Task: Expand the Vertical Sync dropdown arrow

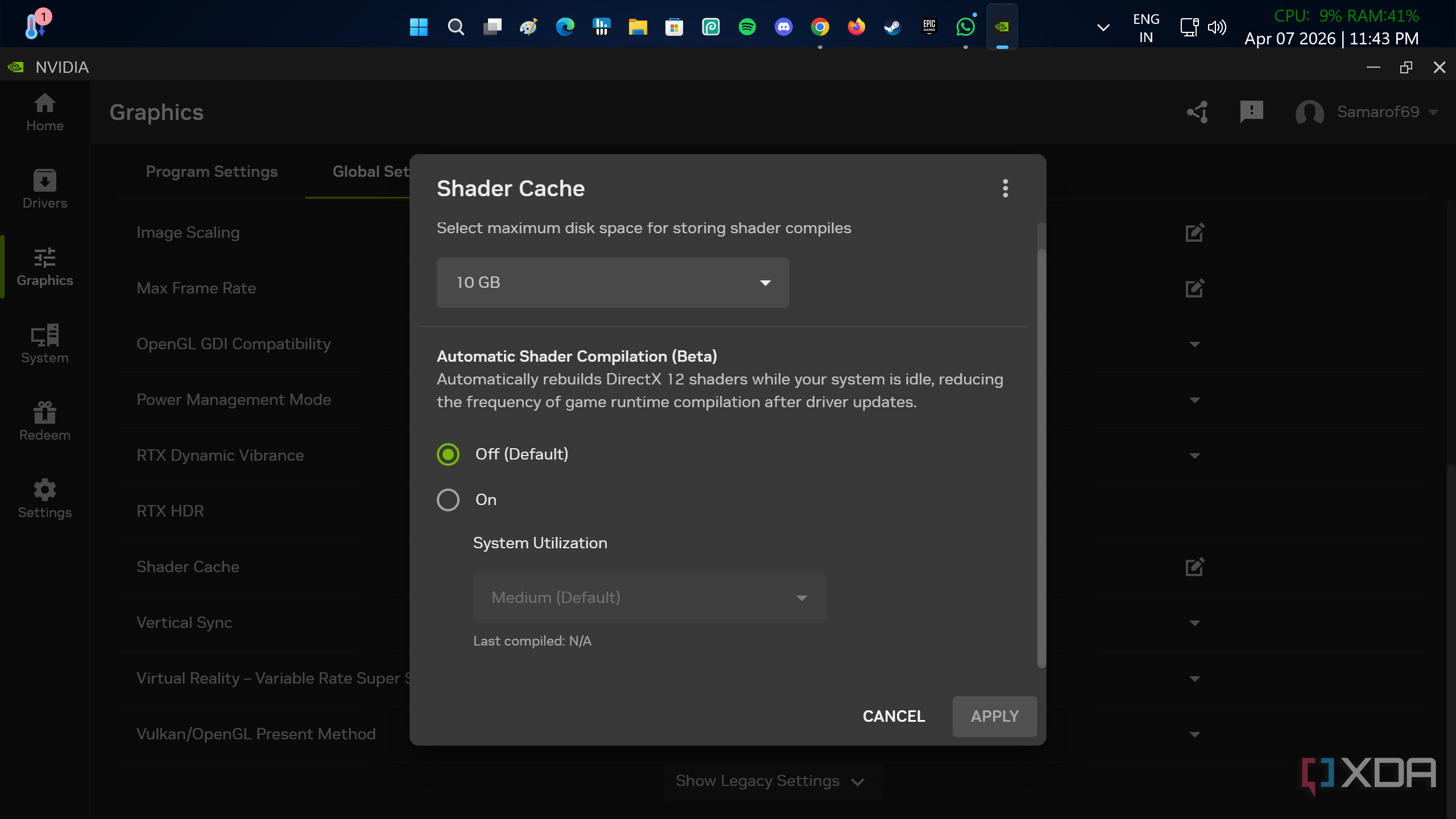Action: click(x=1194, y=623)
